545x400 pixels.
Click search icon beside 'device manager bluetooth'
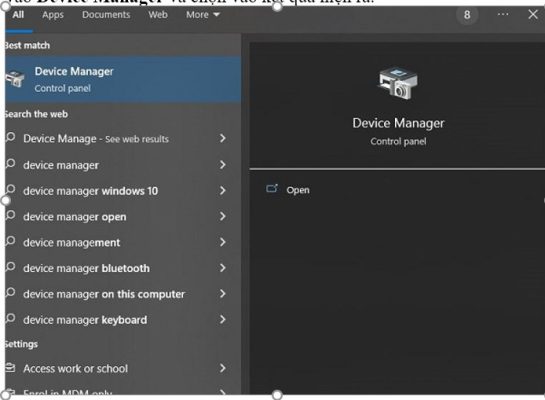(10, 267)
